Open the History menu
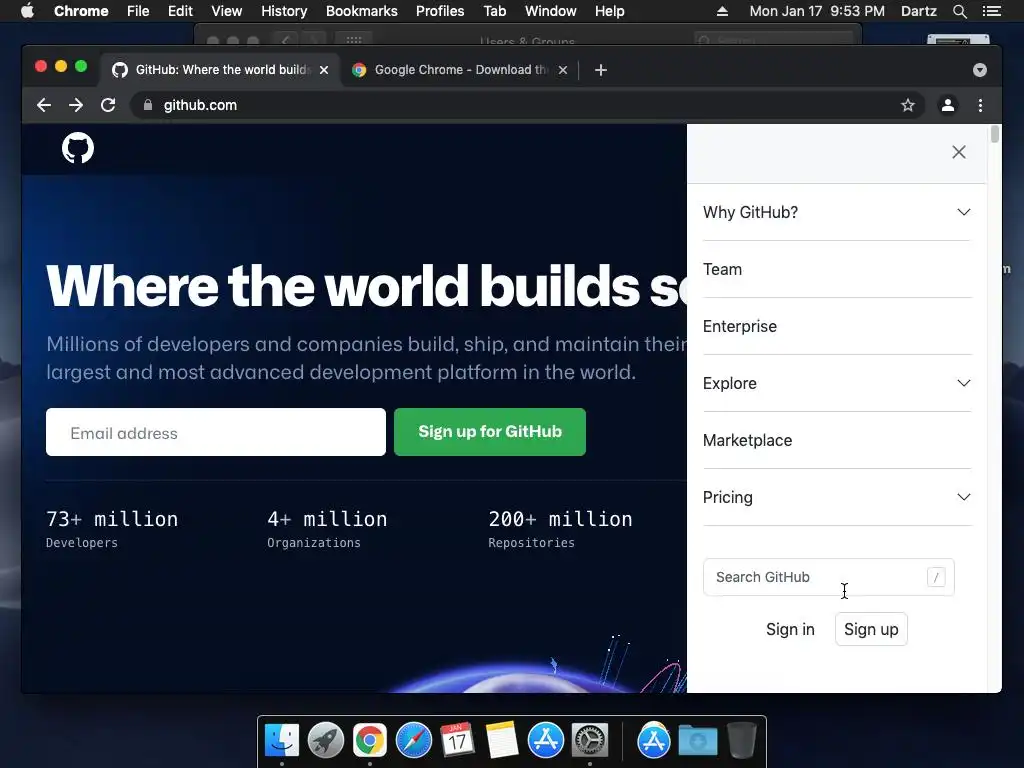This screenshot has height=768, width=1024. click(x=284, y=11)
